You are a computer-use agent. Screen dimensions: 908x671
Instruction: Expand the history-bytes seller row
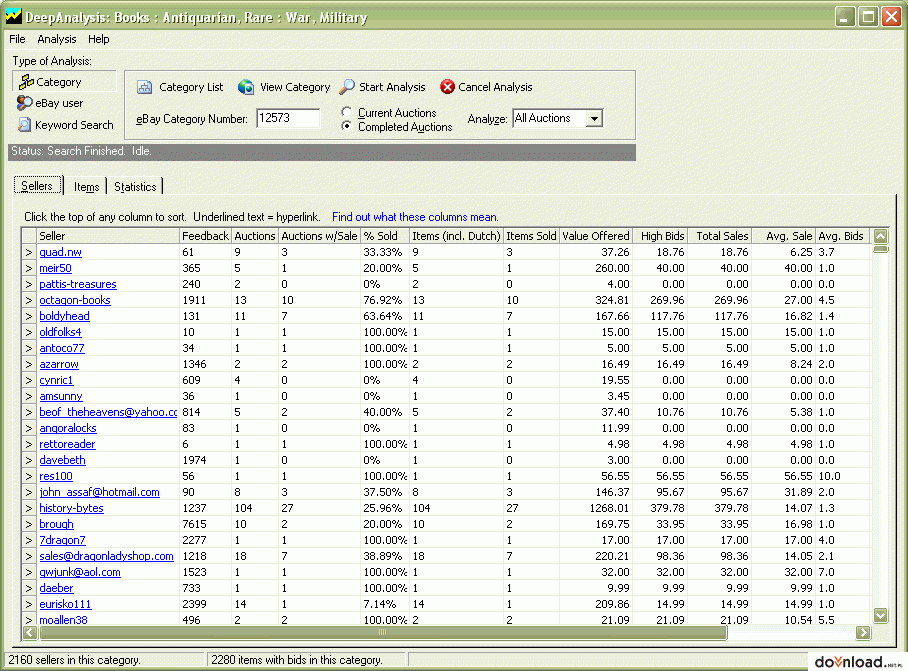(x=29, y=508)
